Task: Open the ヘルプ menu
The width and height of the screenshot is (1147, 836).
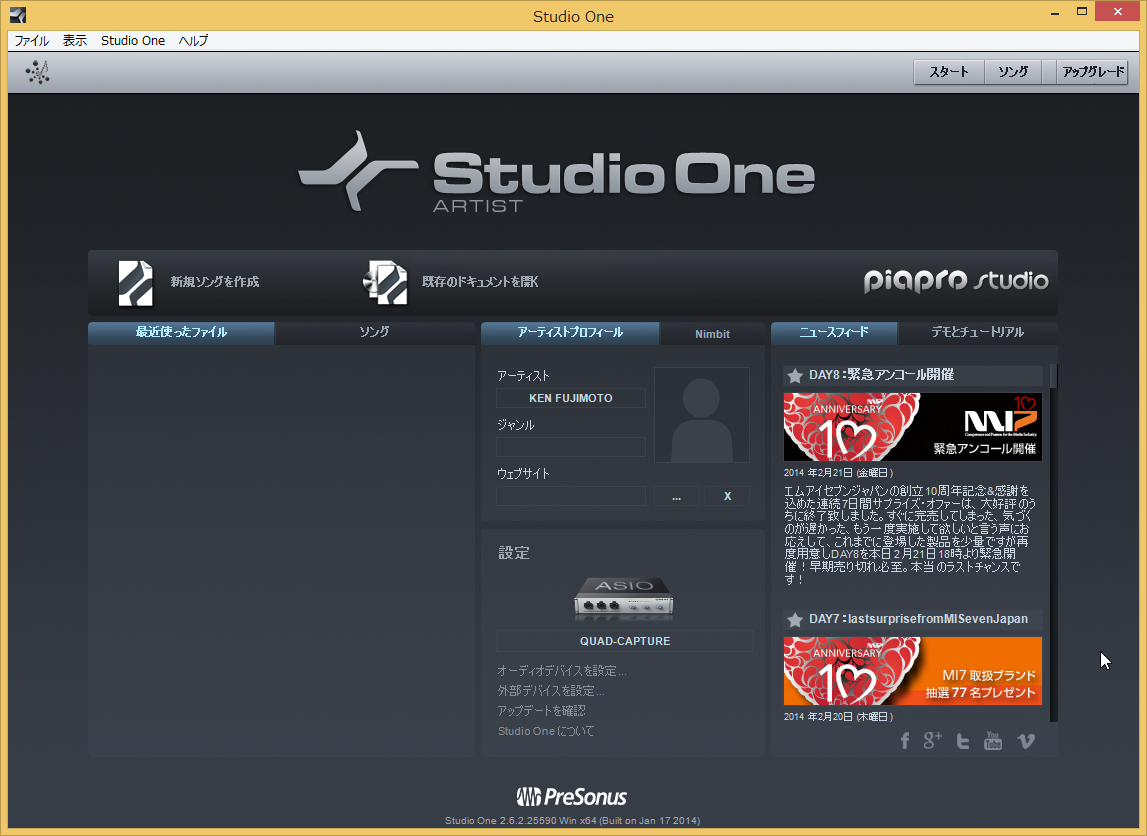Action: [x=193, y=40]
